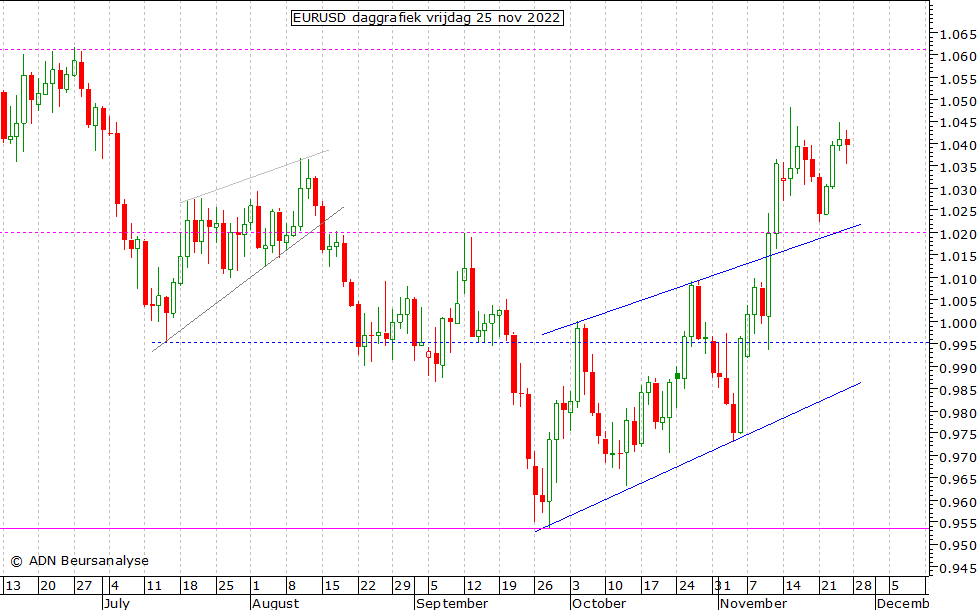
Task: Click the 'August' month label on time axis
Action: pos(276,603)
